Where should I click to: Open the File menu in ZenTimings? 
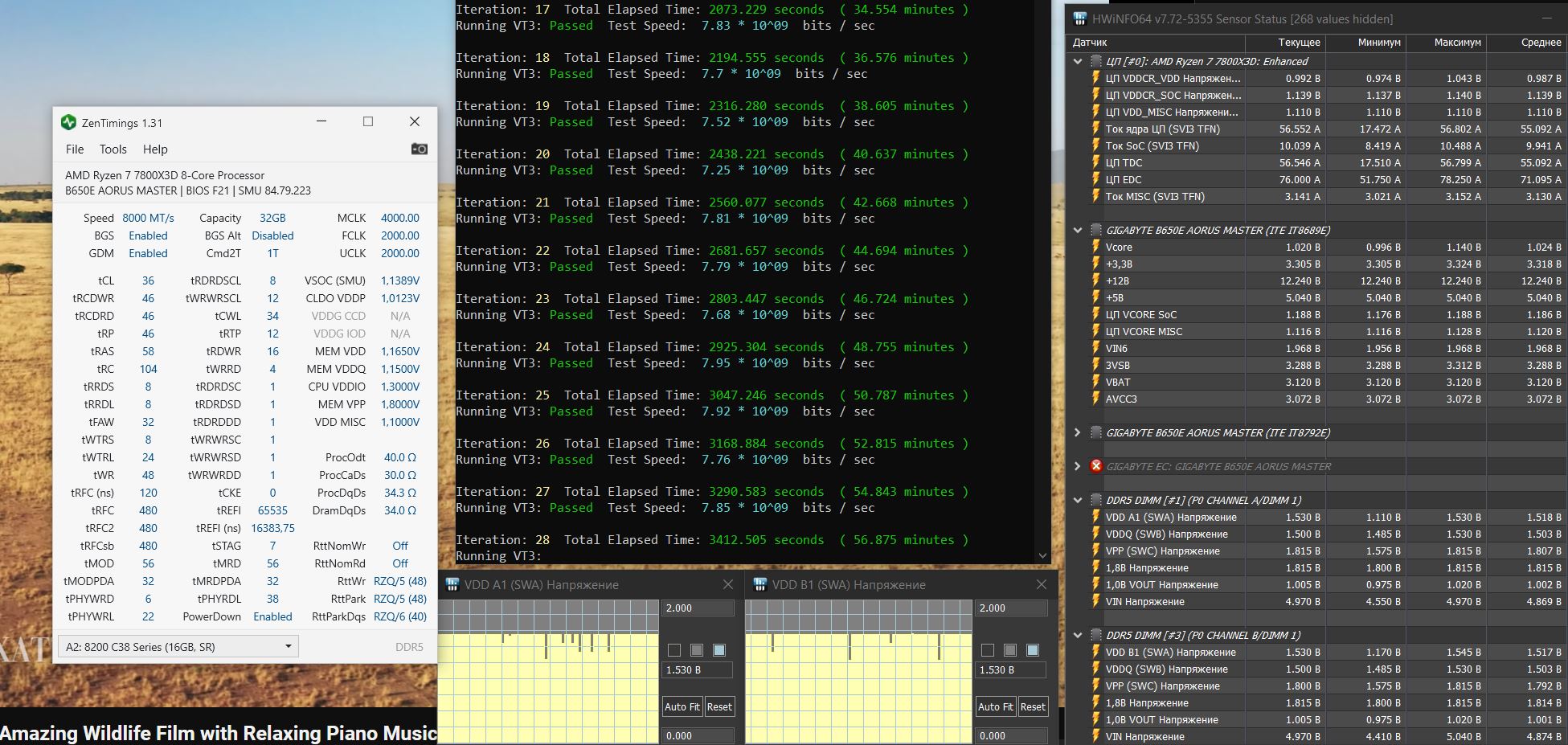(x=75, y=149)
